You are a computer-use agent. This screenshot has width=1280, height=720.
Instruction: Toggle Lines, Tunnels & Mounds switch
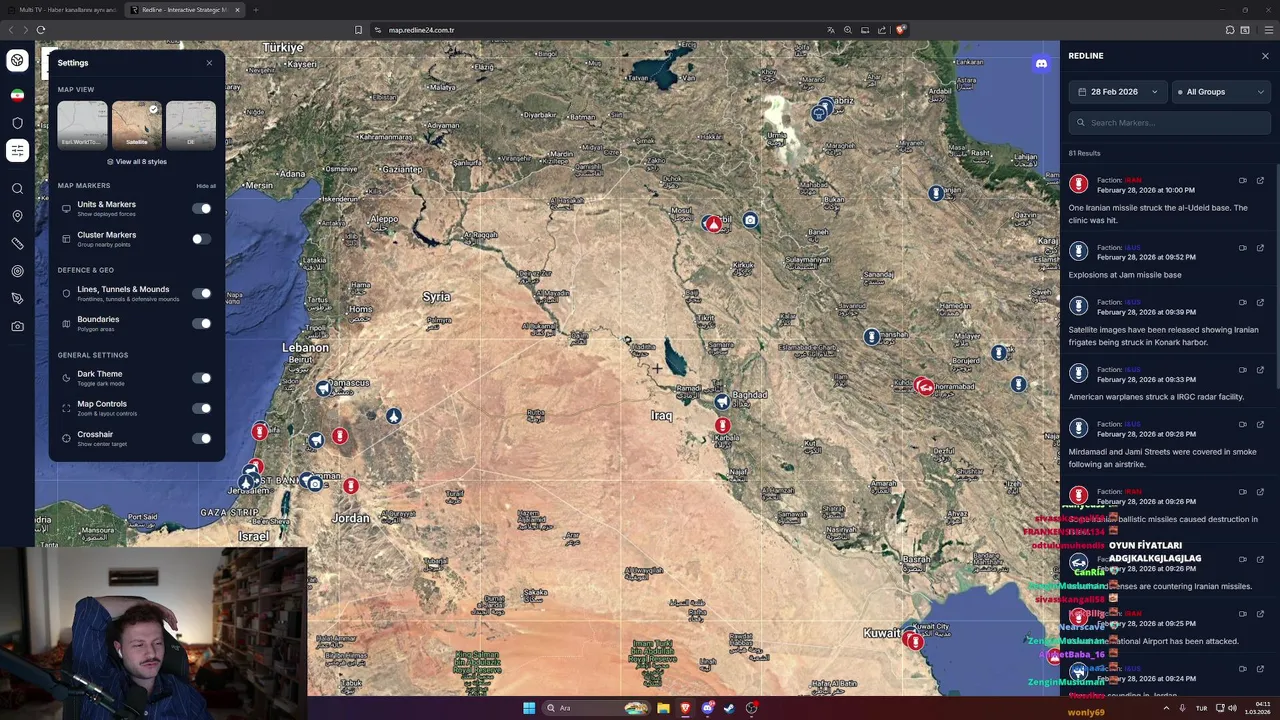tap(201, 293)
